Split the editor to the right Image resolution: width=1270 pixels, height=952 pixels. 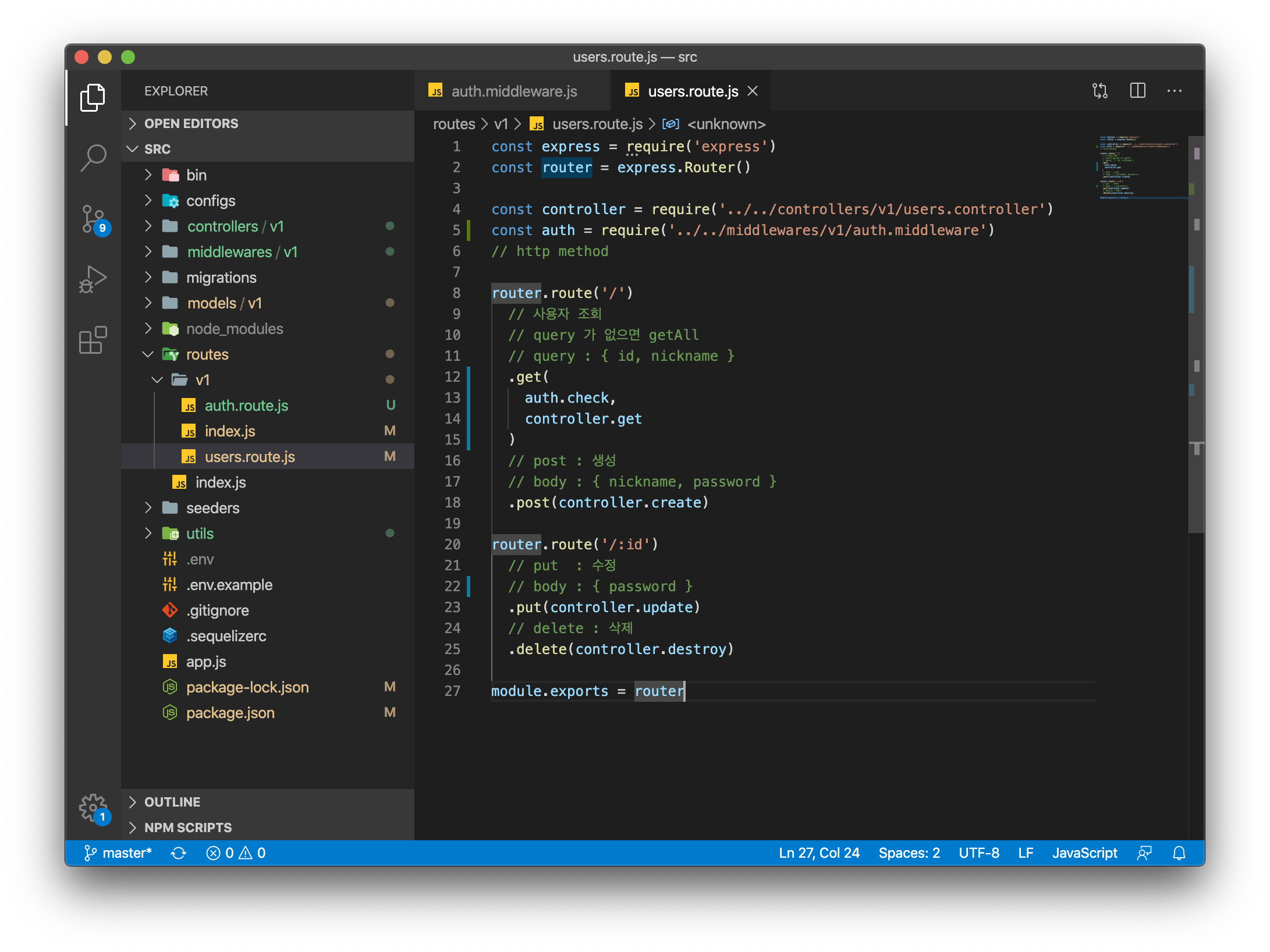click(1137, 91)
